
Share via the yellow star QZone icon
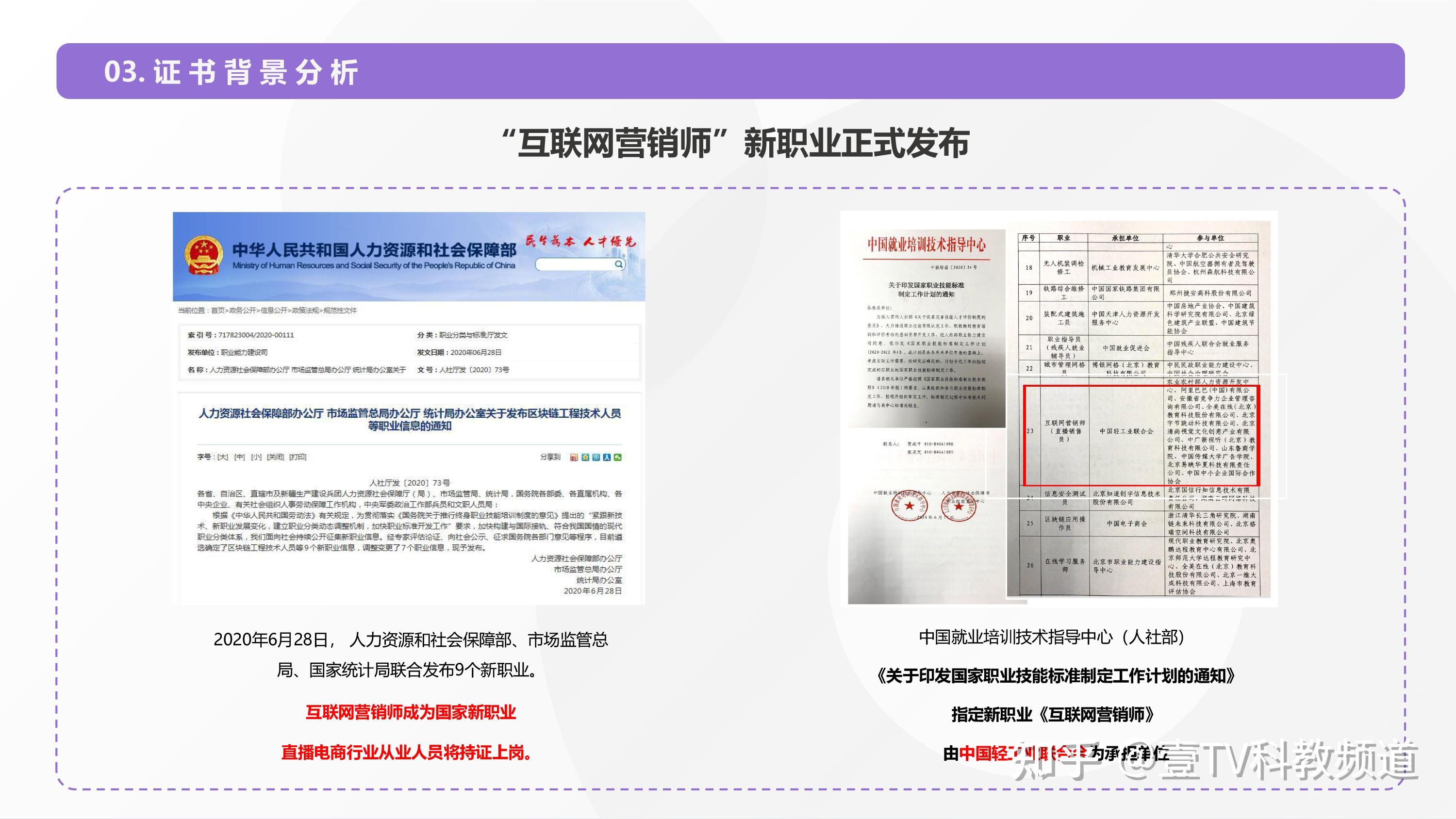click(585, 457)
